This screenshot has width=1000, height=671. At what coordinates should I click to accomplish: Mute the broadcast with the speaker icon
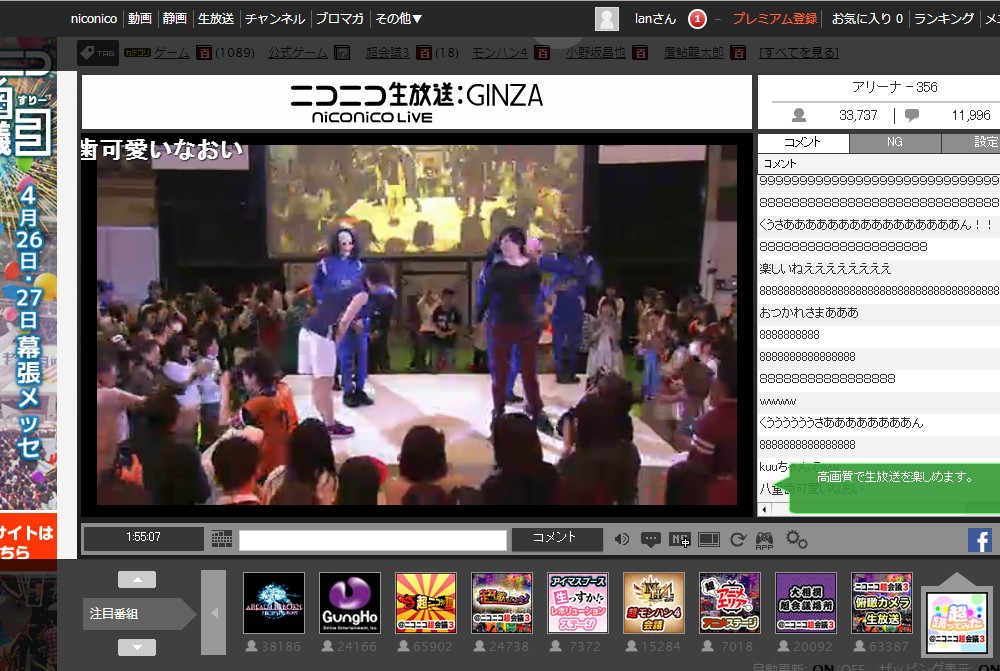(x=621, y=540)
